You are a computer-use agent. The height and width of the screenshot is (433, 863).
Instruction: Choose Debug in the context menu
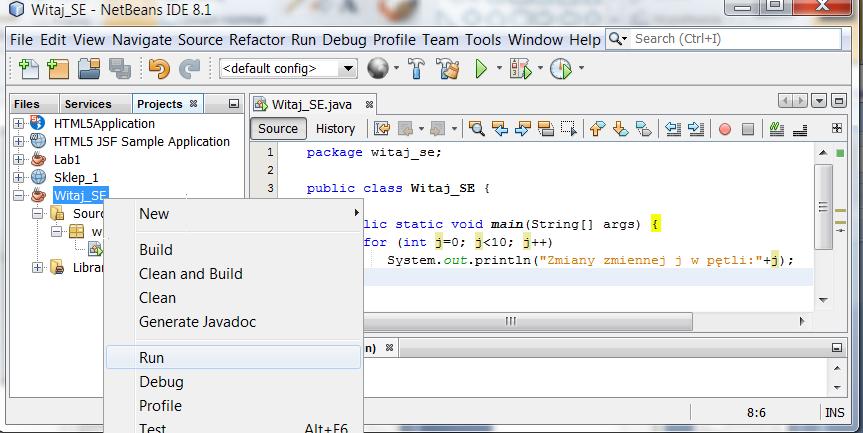pos(233,382)
